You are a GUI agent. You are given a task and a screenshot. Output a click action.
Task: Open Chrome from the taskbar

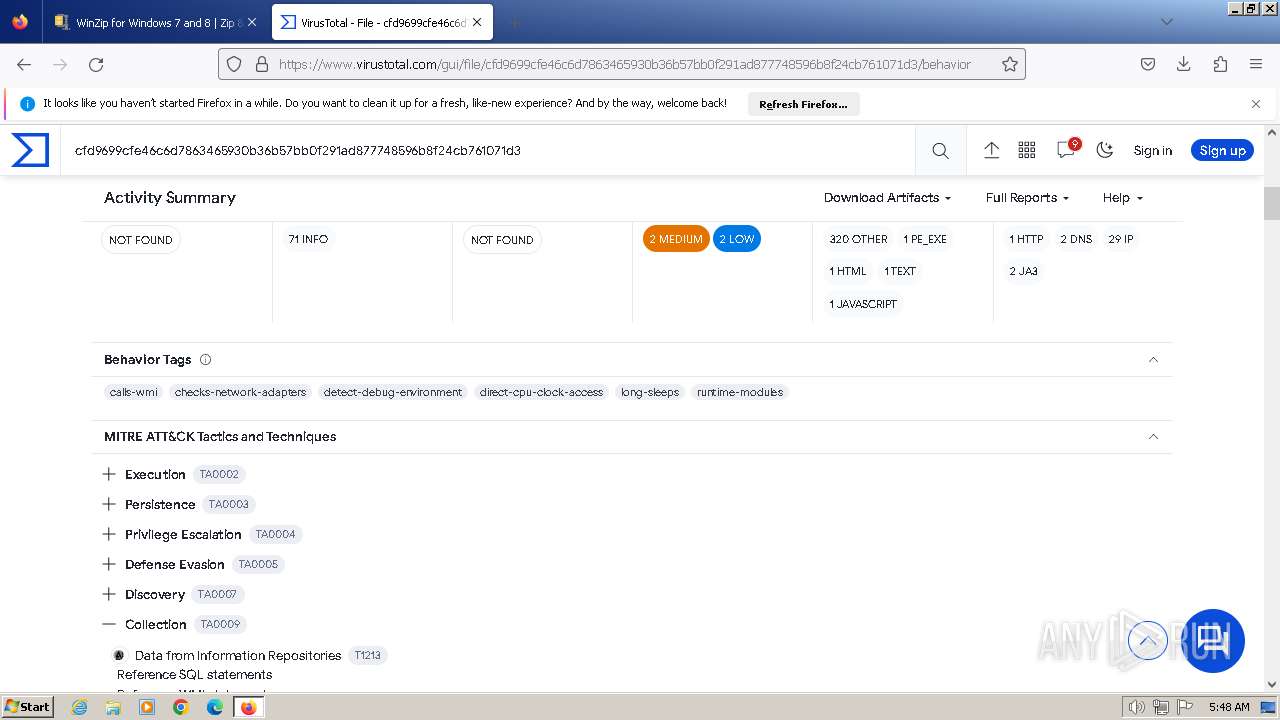tap(181, 707)
